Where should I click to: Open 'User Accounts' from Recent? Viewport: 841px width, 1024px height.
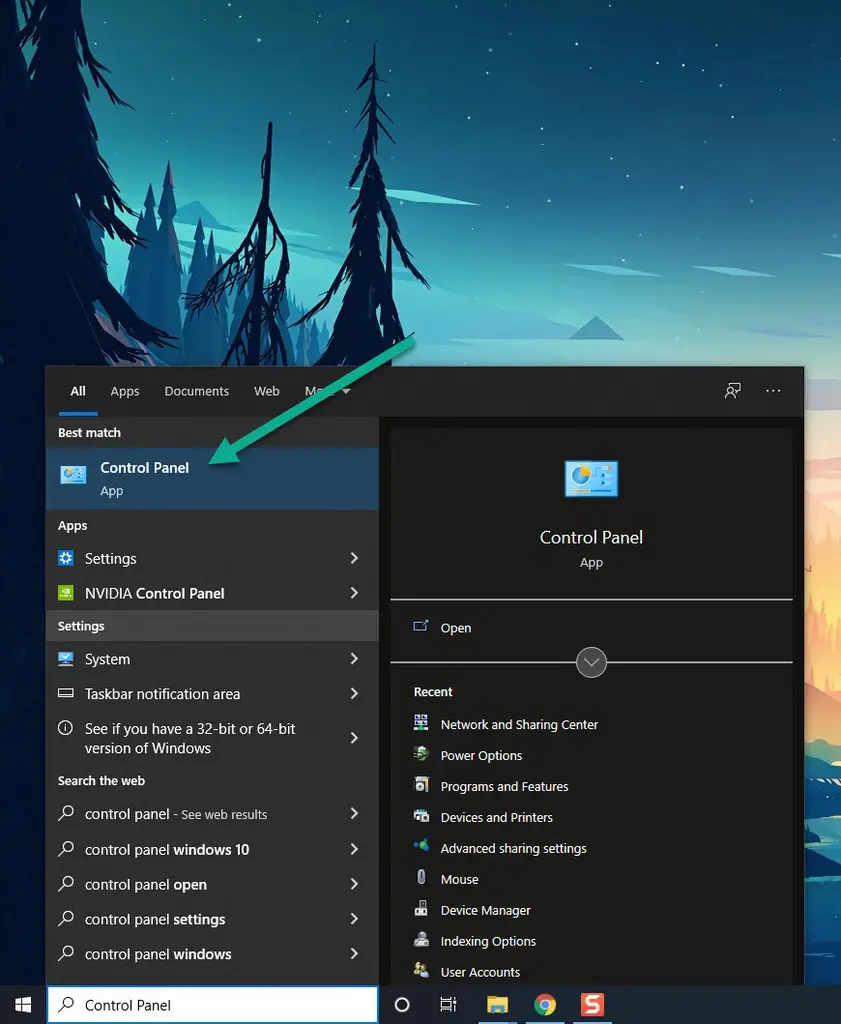tap(480, 972)
